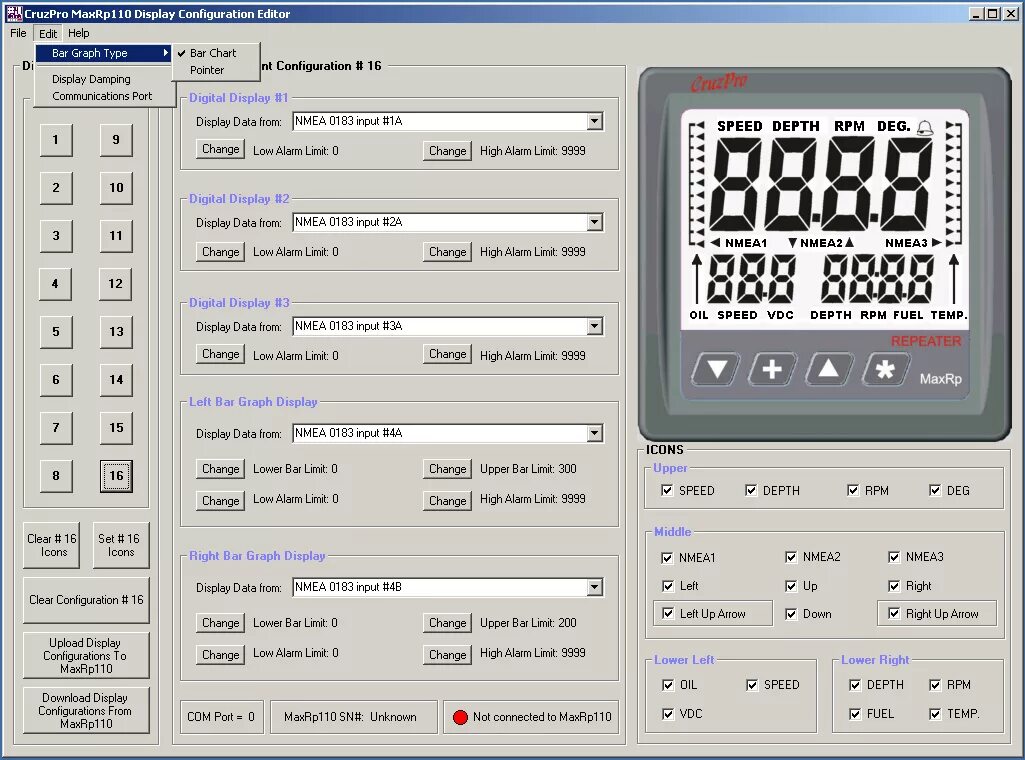Toggle the middle Right checkbox
The image size is (1025, 760).
pyautogui.click(x=894, y=586)
